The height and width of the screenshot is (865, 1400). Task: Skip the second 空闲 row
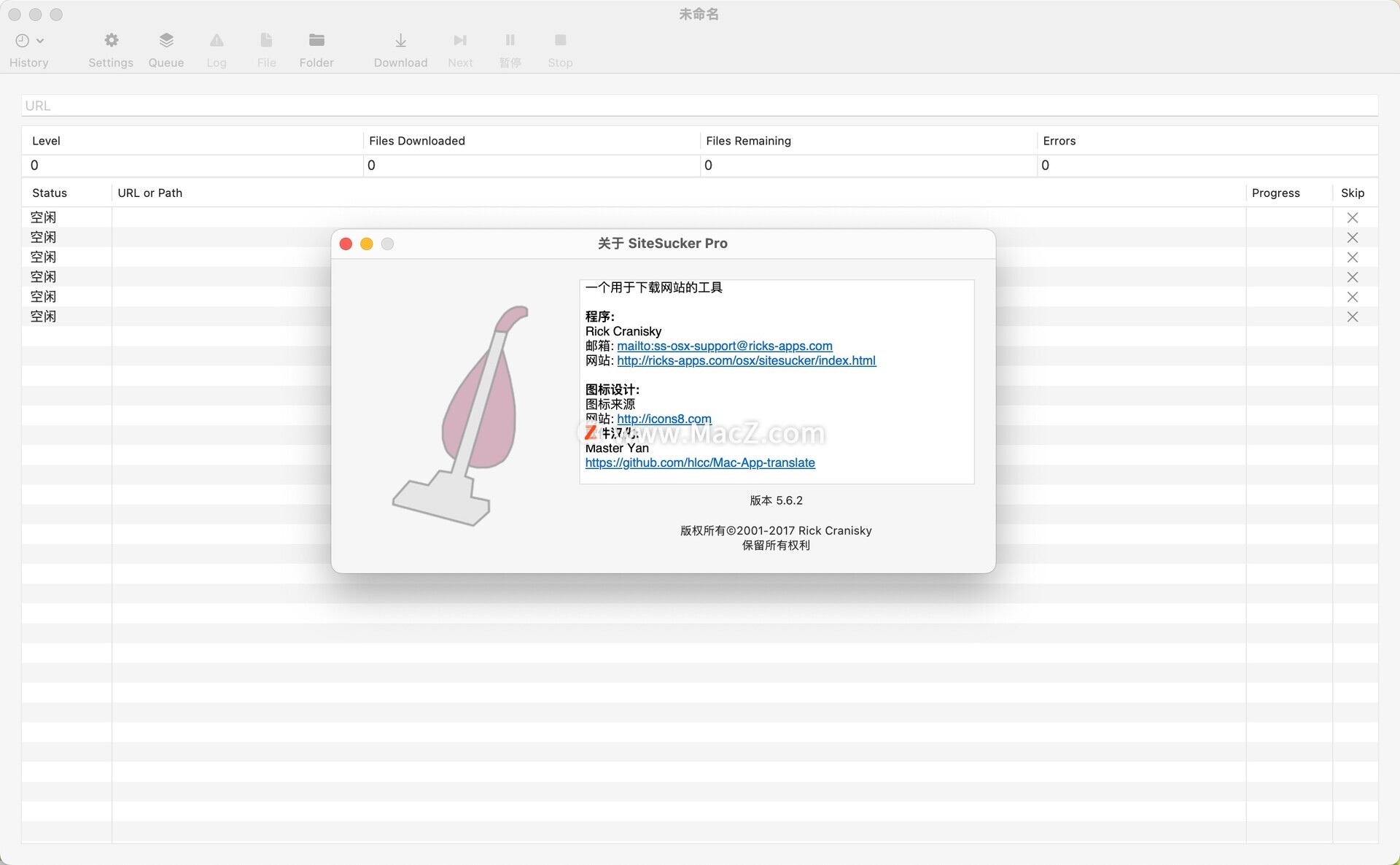coord(1353,238)
